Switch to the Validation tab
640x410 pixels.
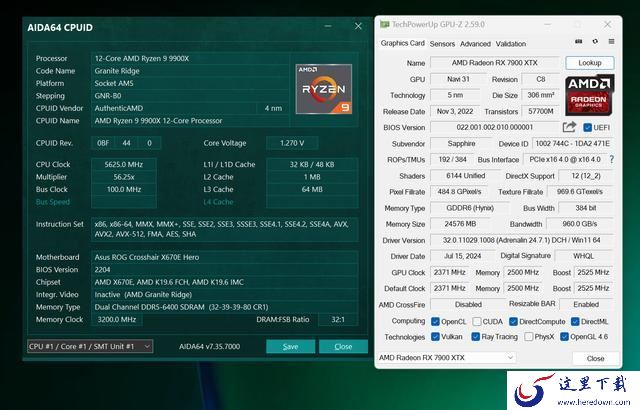tap(511, 44)
